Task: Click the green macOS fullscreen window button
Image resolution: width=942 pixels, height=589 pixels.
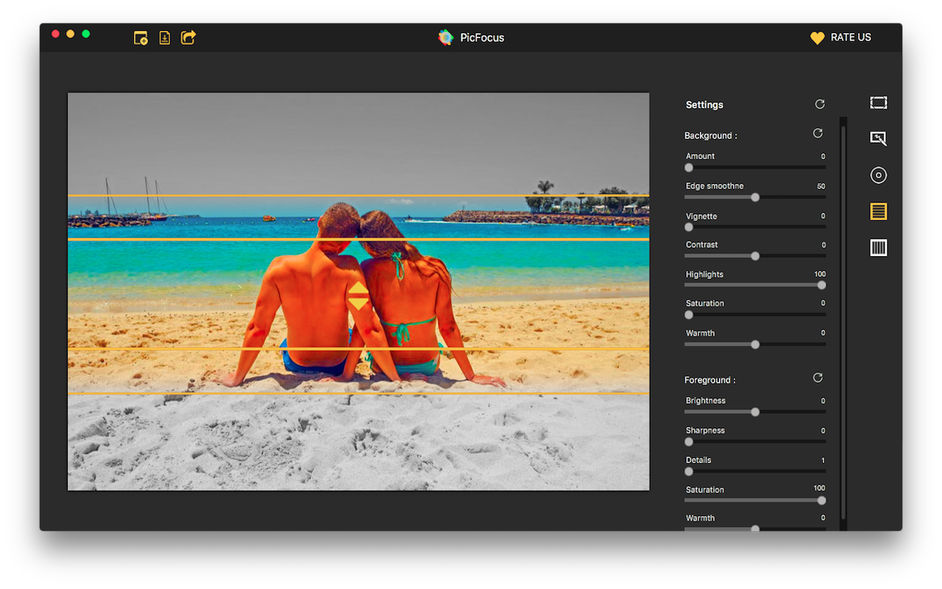Action: [x=86, y=34]
